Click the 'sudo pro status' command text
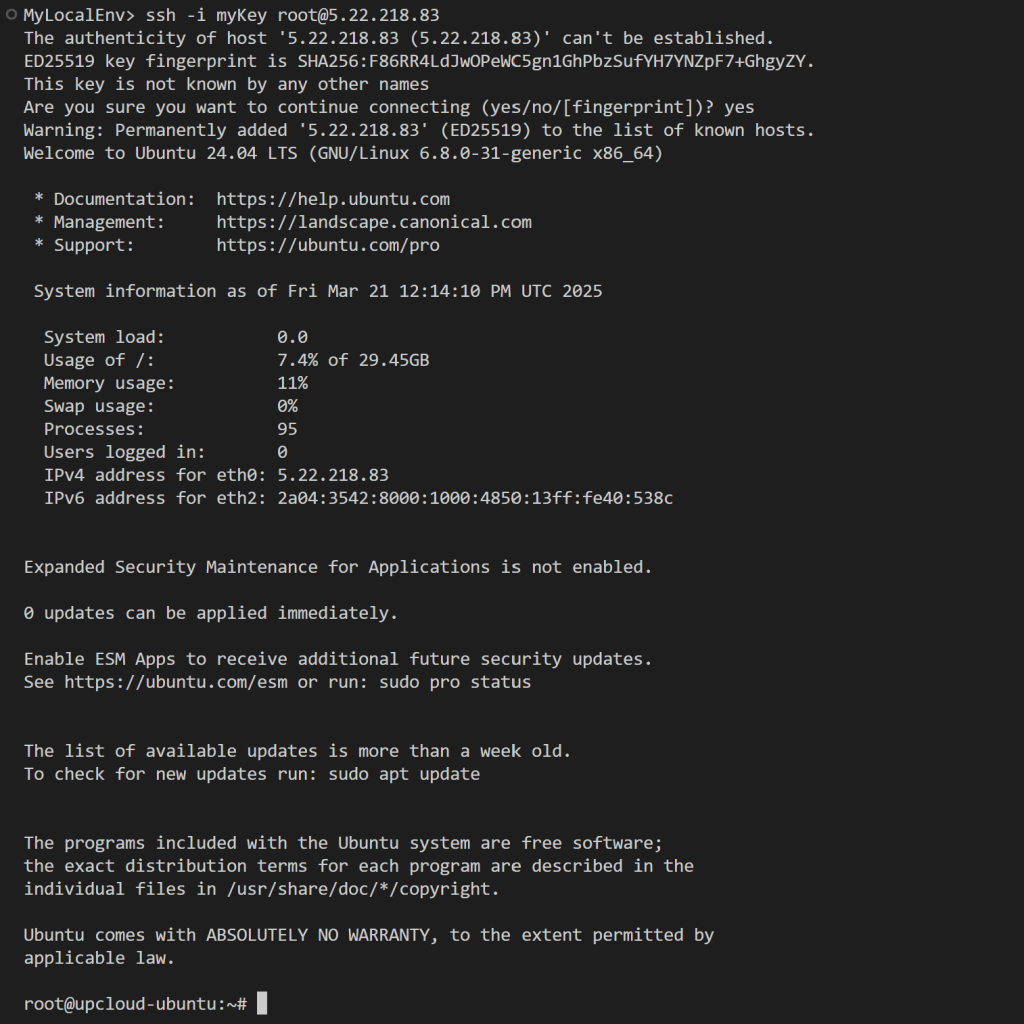1024x1024 pixels. pyautogui.click(x=455, y=682)
